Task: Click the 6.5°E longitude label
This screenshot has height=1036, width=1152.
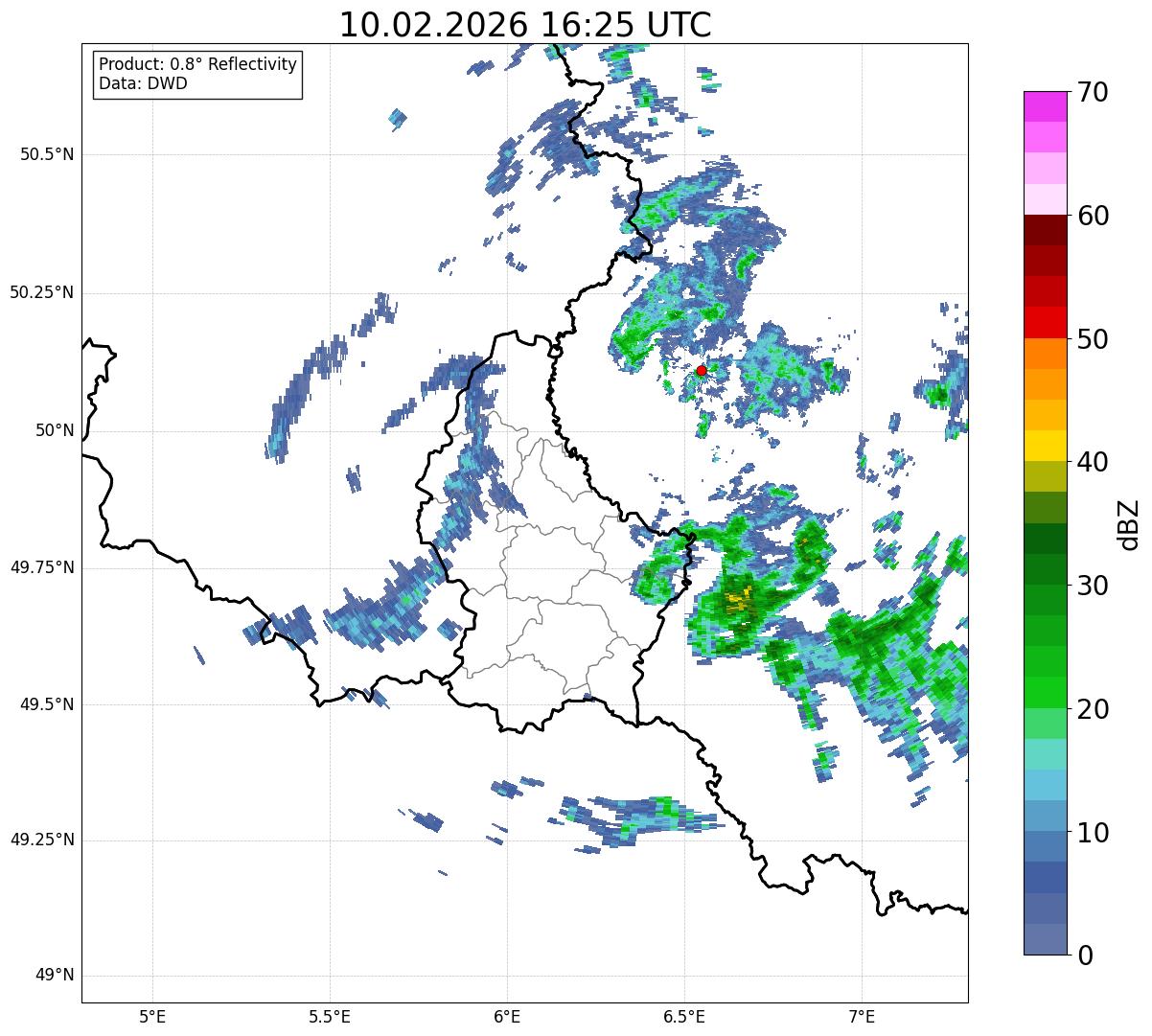Action: tap(684, 1017)
